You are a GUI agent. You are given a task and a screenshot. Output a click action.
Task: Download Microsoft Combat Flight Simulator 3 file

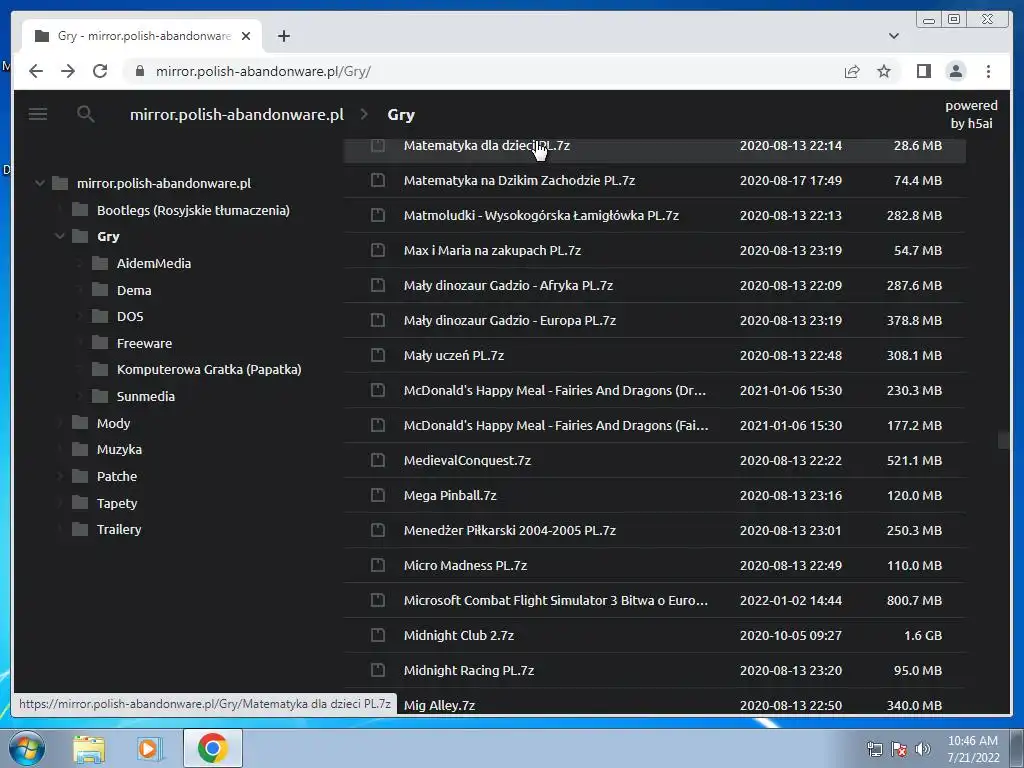tap(556, 600)
